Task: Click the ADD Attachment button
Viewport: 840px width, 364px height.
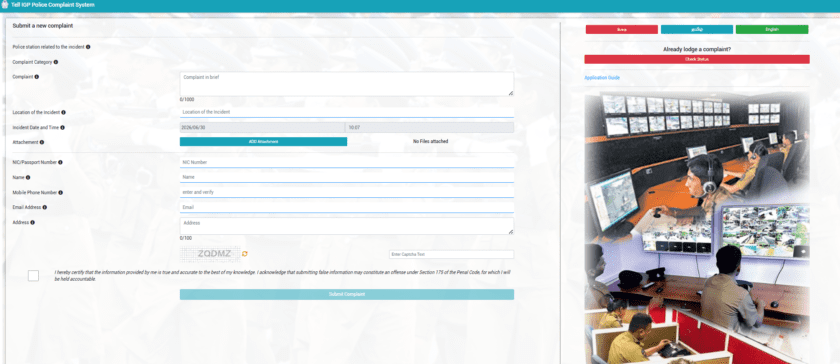Action: (x=263, y=142)
